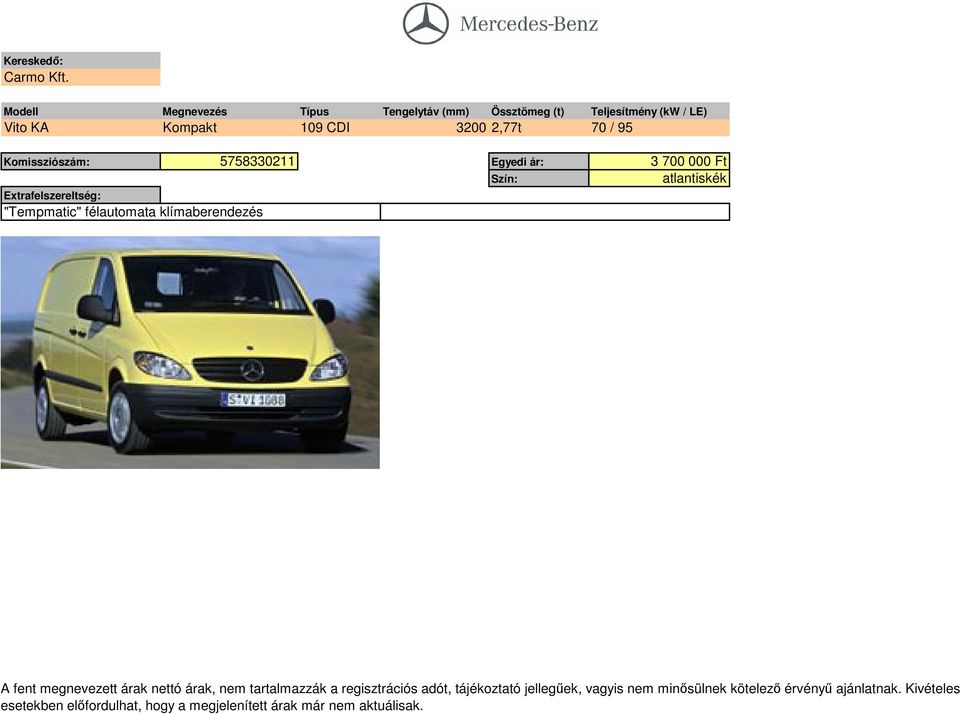Viewport: 960px width, 714px height.
Task: Click the Össztömeg (t) column header
Action: point(528,111)
